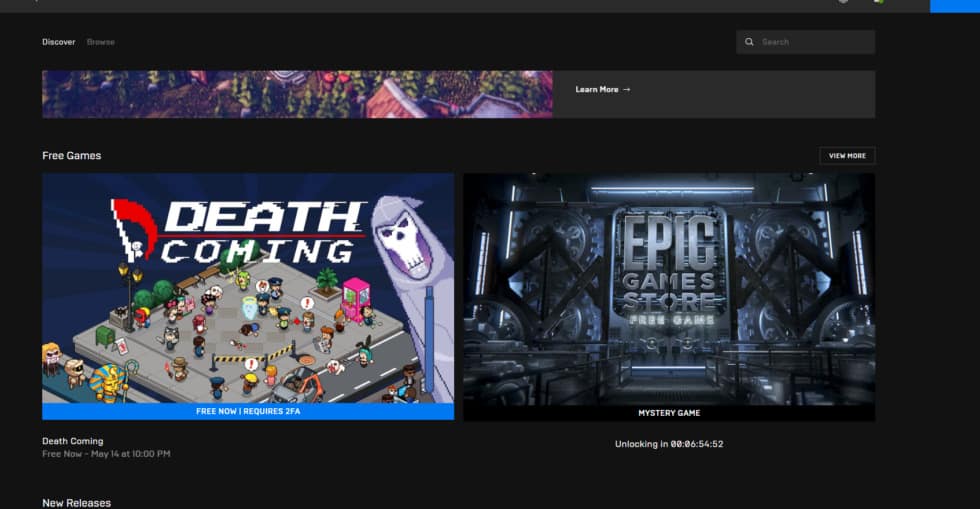Click the magnifying glass search icon
The height and width of the screenshot is (509, 980).
coord(749,42)
